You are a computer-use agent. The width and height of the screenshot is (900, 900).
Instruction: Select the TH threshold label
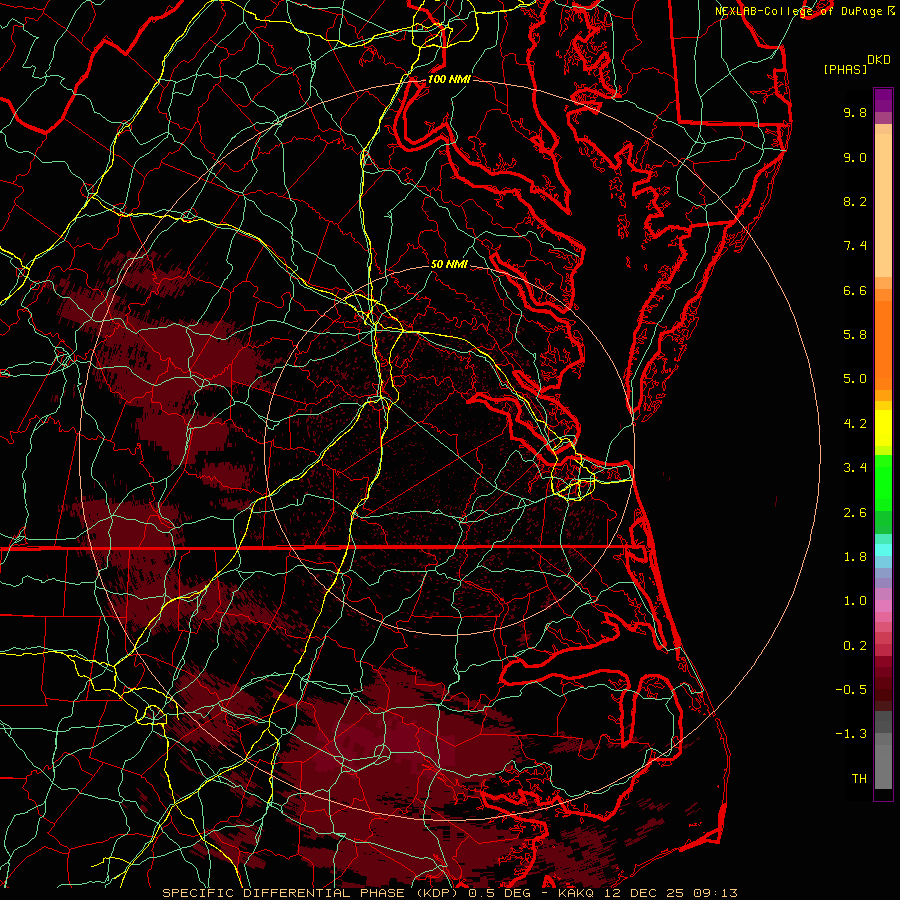(859, 779)
